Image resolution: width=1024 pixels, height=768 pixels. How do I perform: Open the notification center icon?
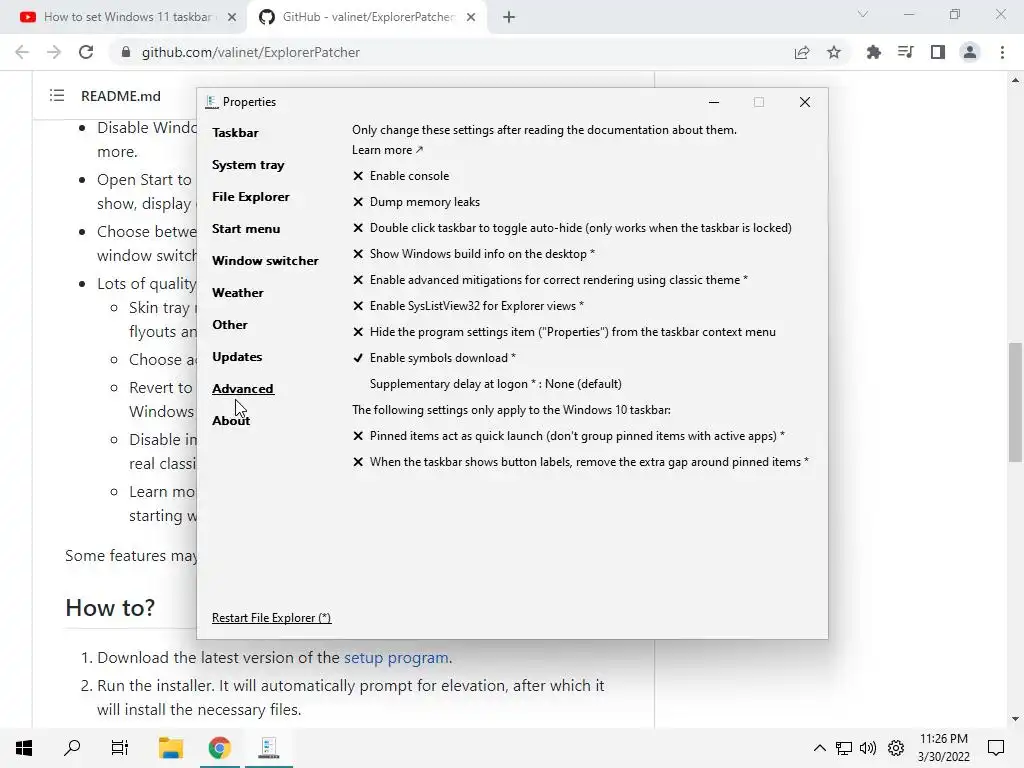coord(996,748)
